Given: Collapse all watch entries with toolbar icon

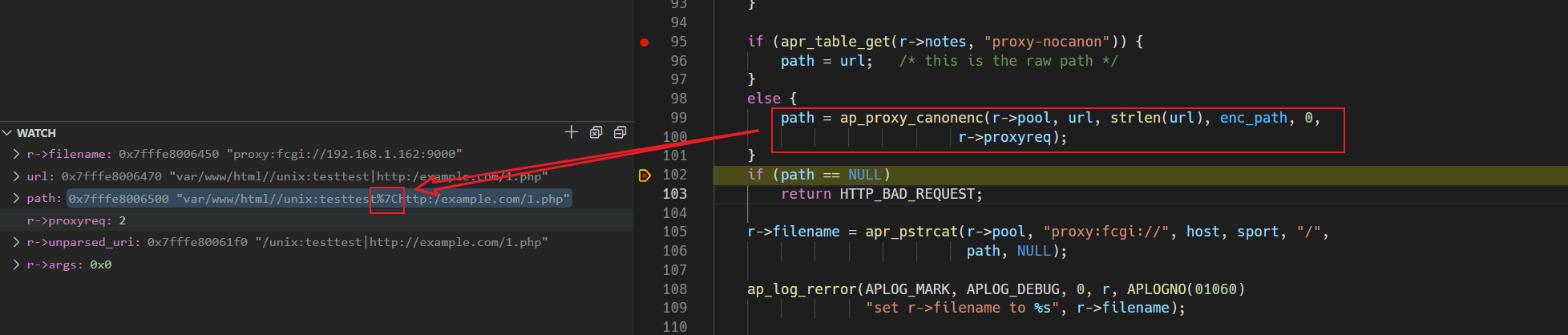Looking at the screenshot, I should (596, 132).
